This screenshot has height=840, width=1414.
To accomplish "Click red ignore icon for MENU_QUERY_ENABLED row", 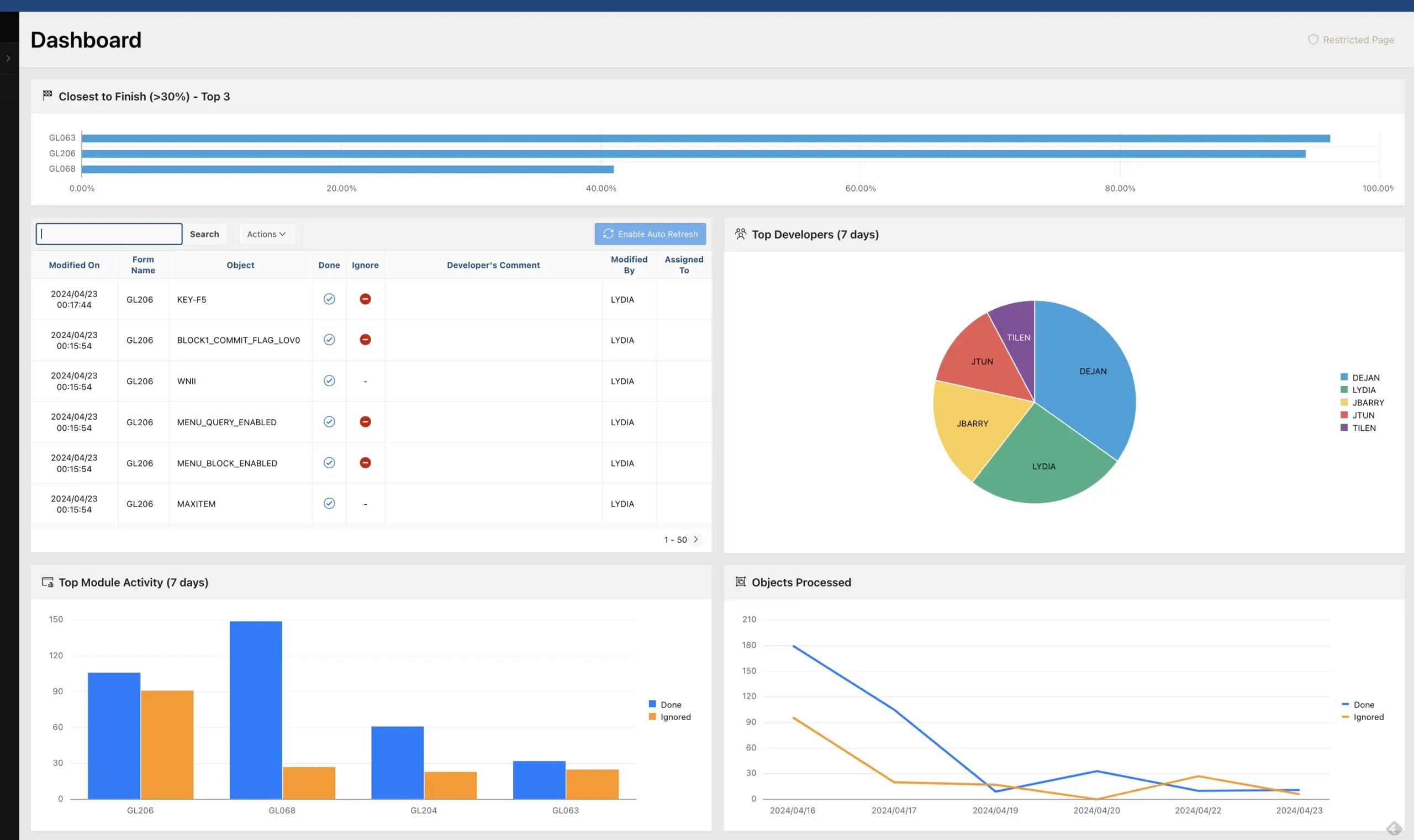I will coord(365,422).
